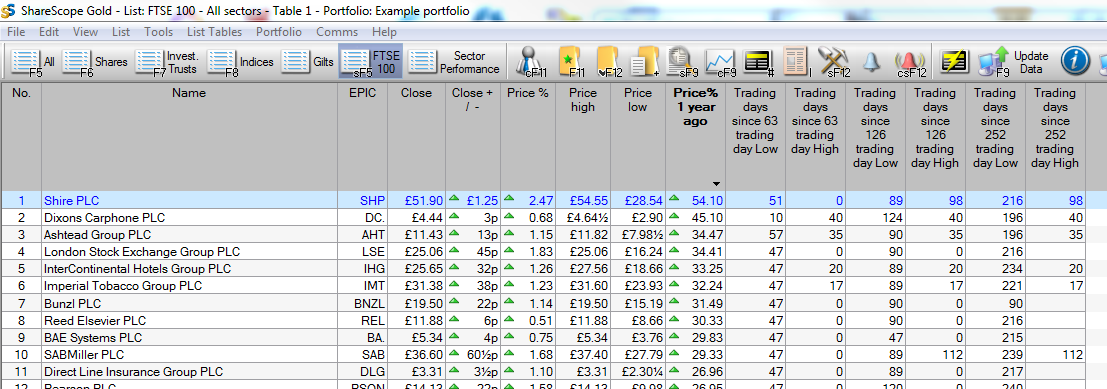Select the FTSE 100 list button

[371, 62]
